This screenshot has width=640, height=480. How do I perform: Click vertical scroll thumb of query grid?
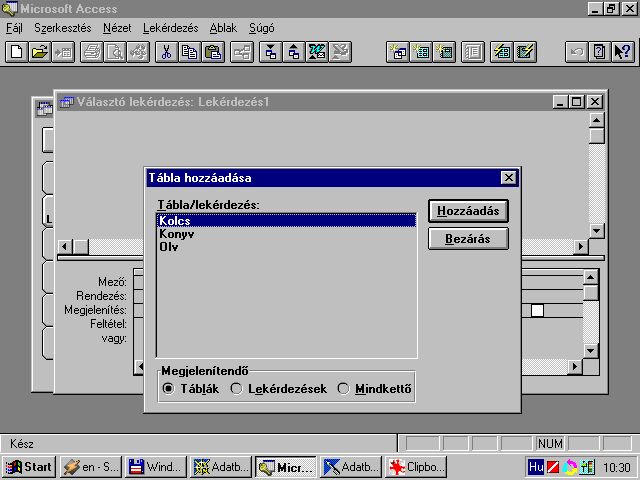[591, 293]
